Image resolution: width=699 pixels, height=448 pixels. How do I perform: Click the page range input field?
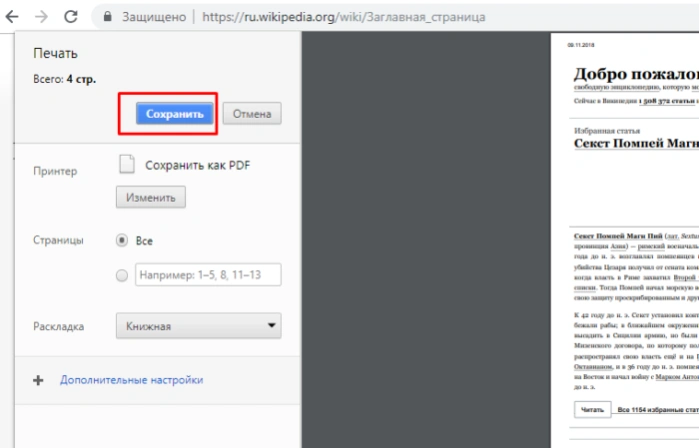tap(208, 275)
